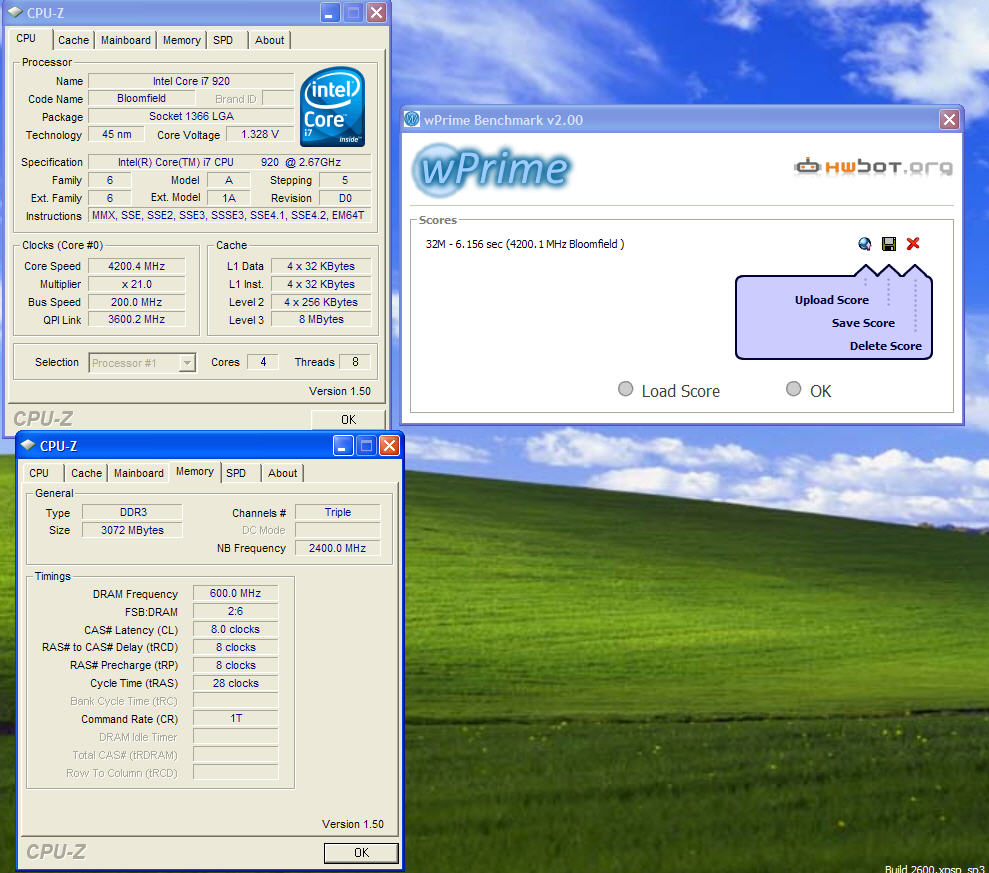Open About tab in upper CPU-Z window
The width and height of the screenshot is (989, 873).
click(269, 40)
